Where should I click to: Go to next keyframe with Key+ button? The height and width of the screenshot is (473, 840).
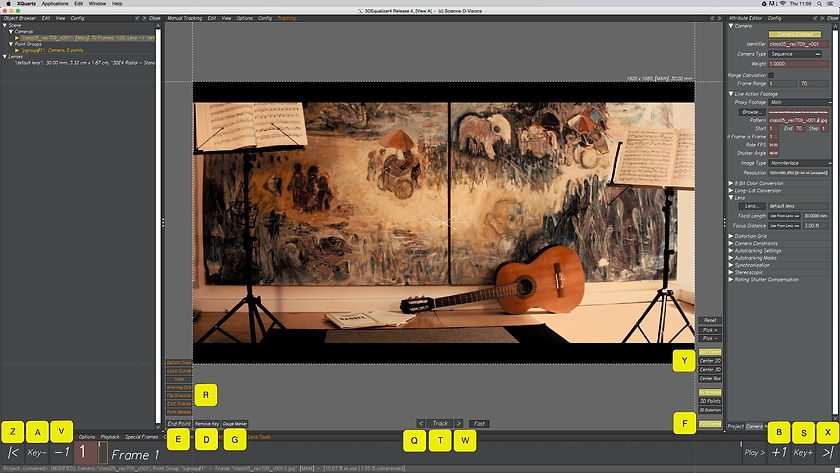pyautogui.click(x=803, y=453)
